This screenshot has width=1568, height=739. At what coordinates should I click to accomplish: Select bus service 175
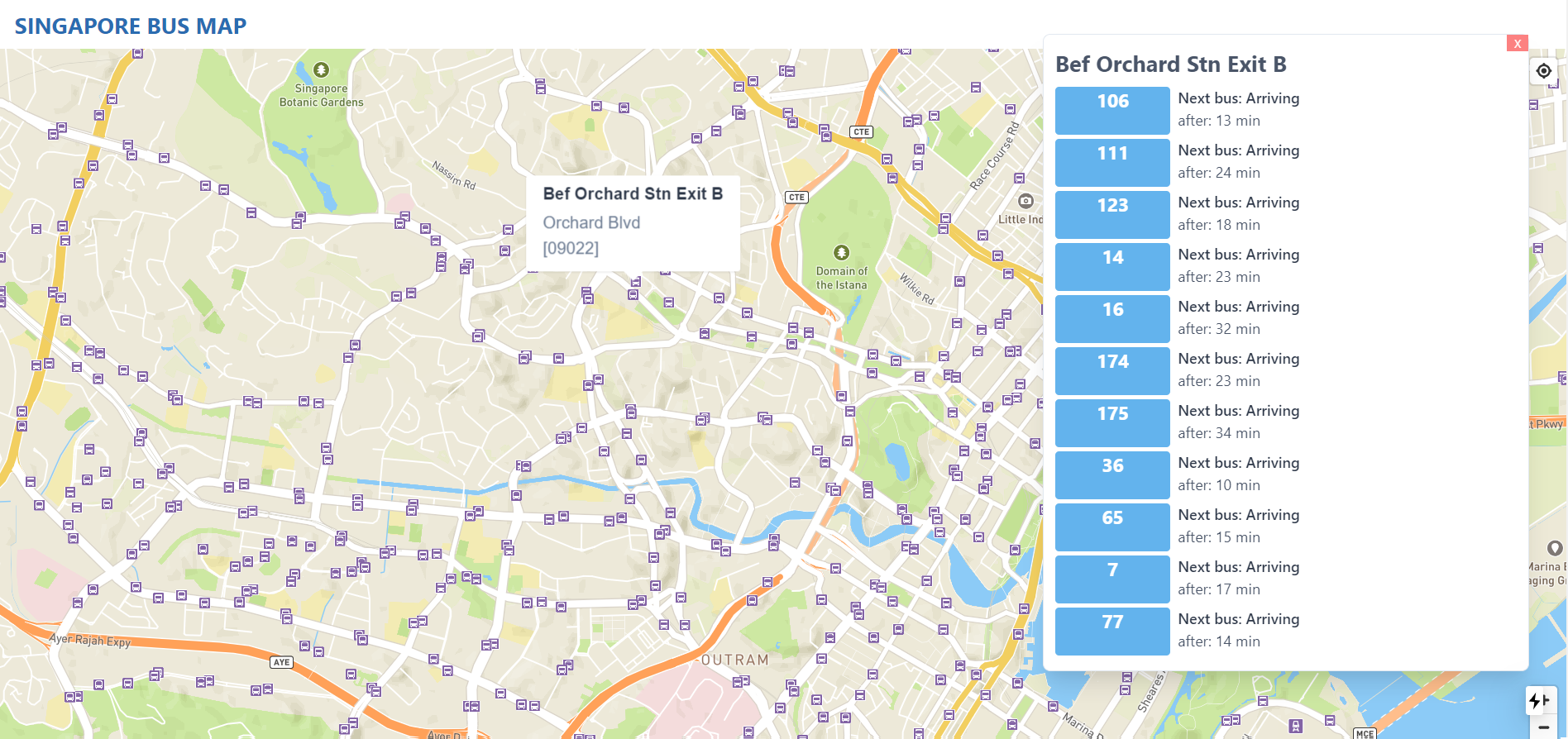pyautogui.click(x=1112, y=422)
